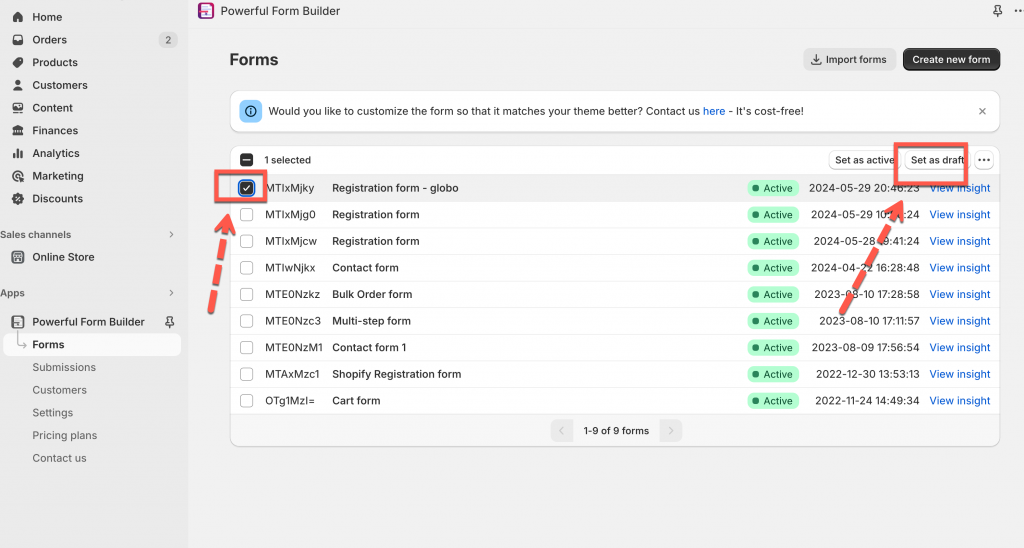Screen dimensions: 1024x548
Task: Click View insight for Cart form
Action: (959, 401)
